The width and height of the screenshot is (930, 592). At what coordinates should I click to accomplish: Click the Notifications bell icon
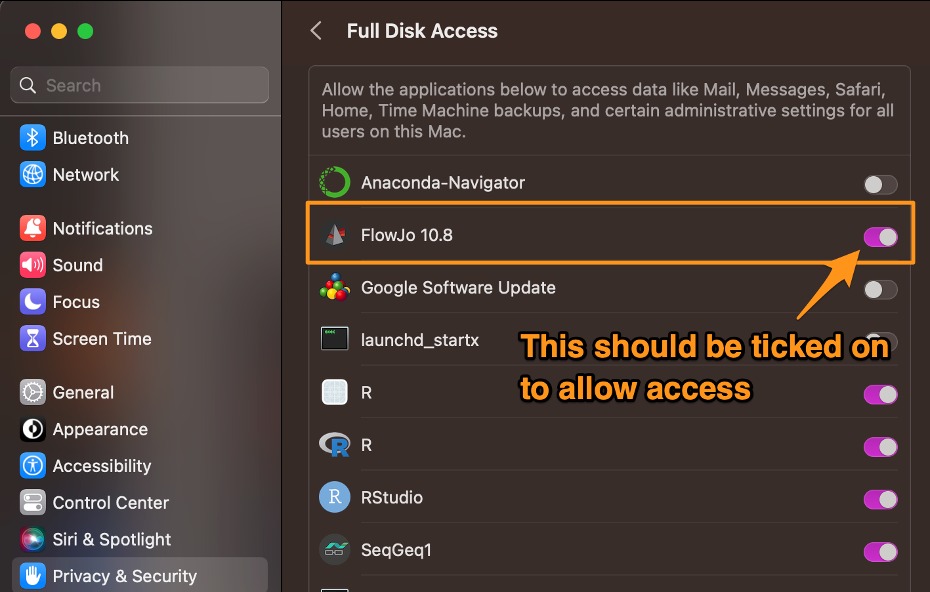click(x=33, y=229)
